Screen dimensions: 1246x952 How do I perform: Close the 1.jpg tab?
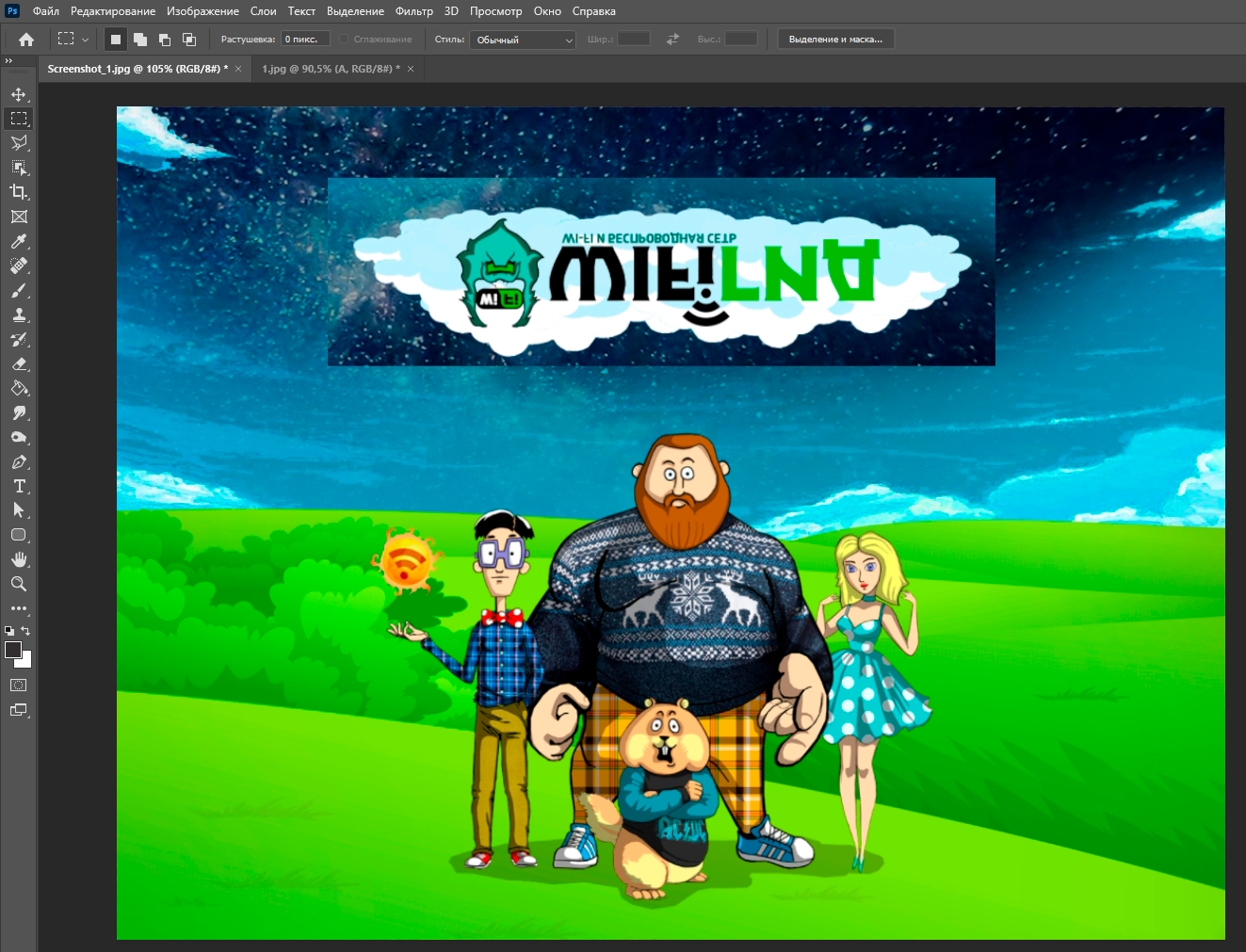click(x=411, y=69)
